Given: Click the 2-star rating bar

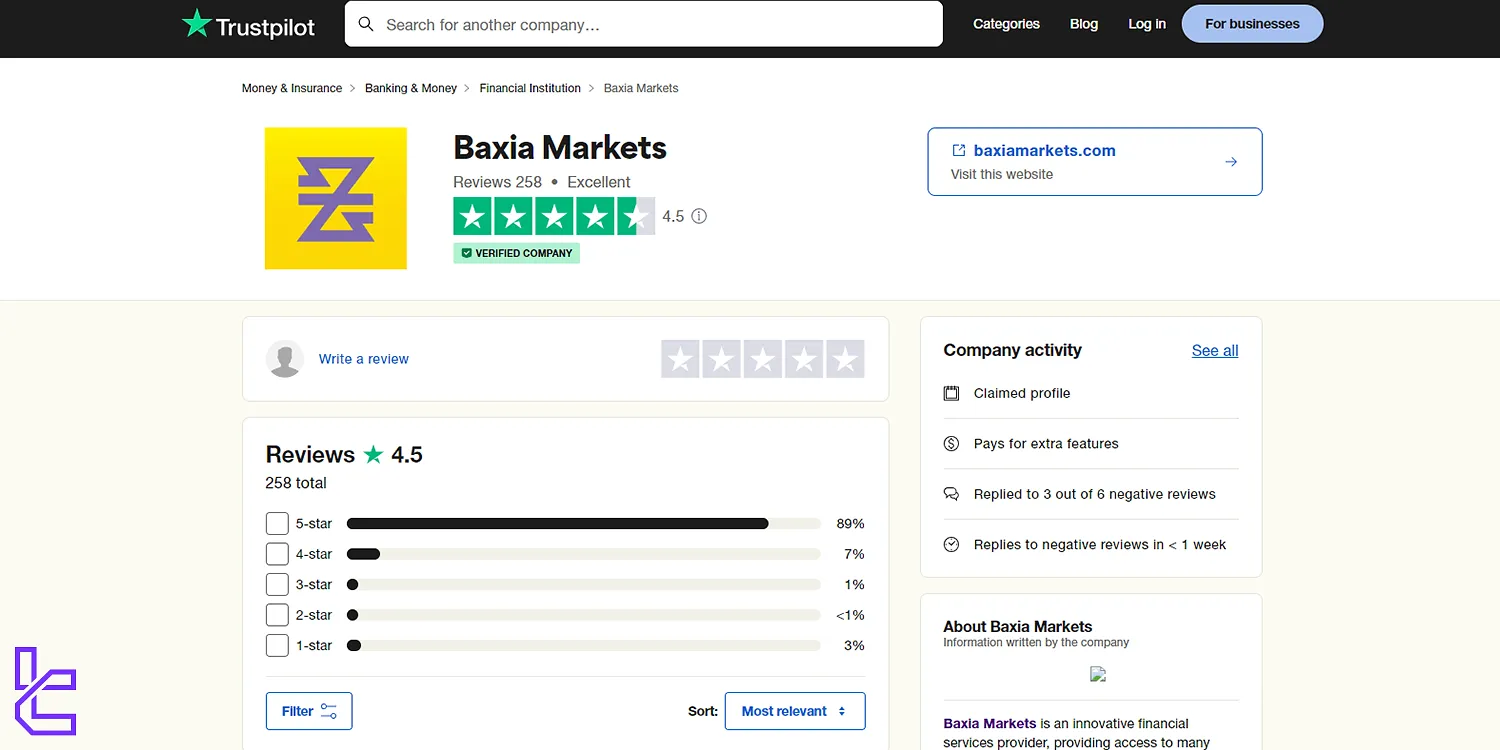Looking at the screenshot, I should pyautogui.click(x=584, y=615).
